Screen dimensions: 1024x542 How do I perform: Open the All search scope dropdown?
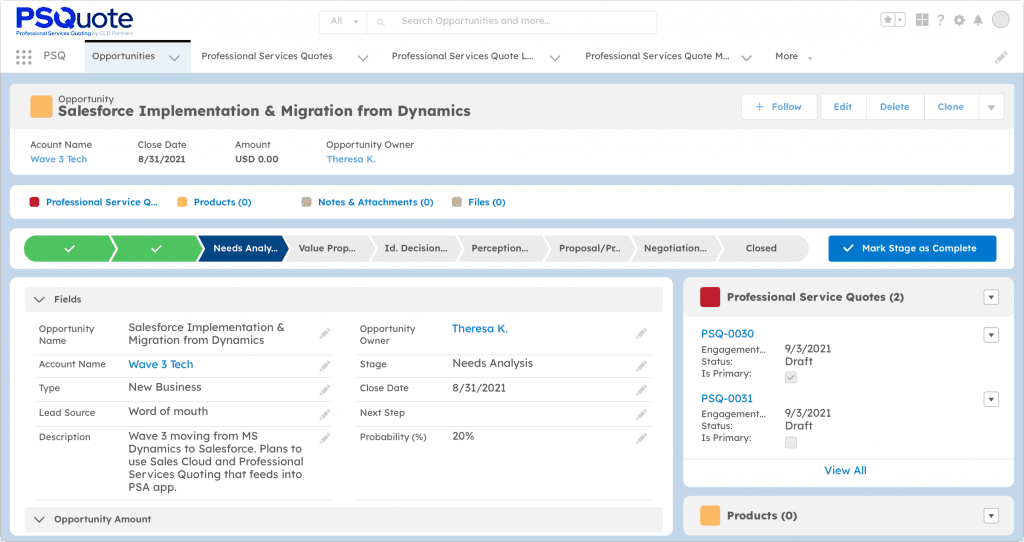pyautogui.click(x=344, y=21)
